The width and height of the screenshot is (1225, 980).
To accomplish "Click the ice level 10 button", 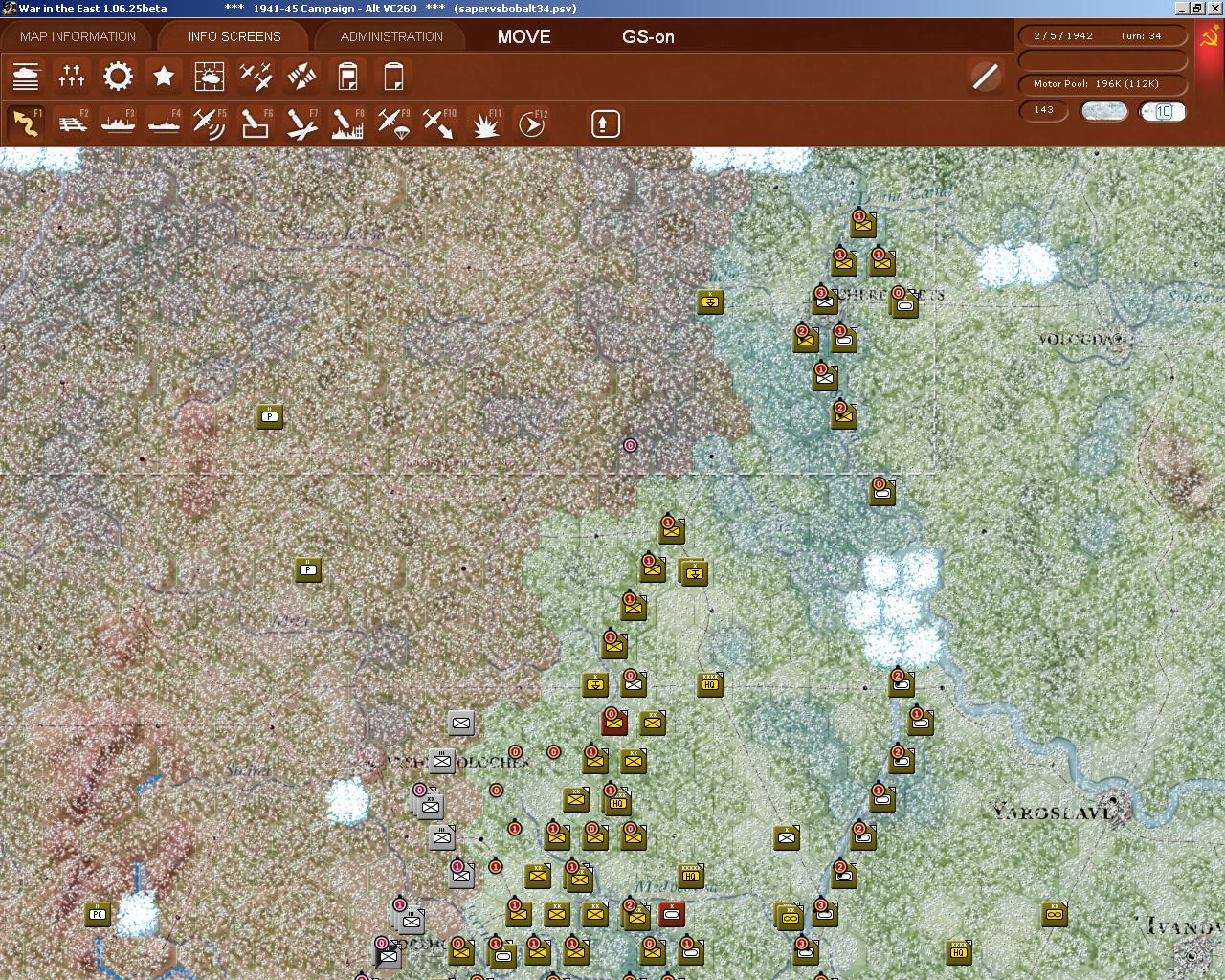I will (x=1163, y=111).
